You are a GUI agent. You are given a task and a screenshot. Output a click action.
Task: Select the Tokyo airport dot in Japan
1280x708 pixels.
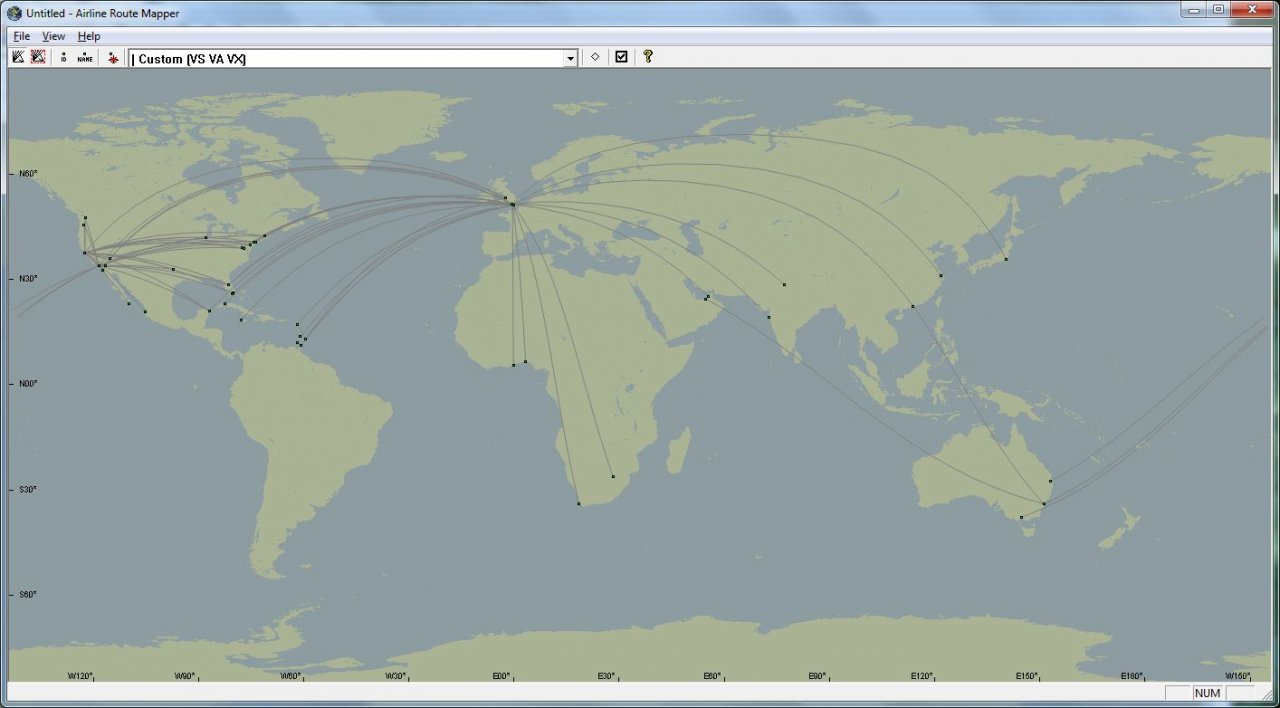[x=1006, y=259]
